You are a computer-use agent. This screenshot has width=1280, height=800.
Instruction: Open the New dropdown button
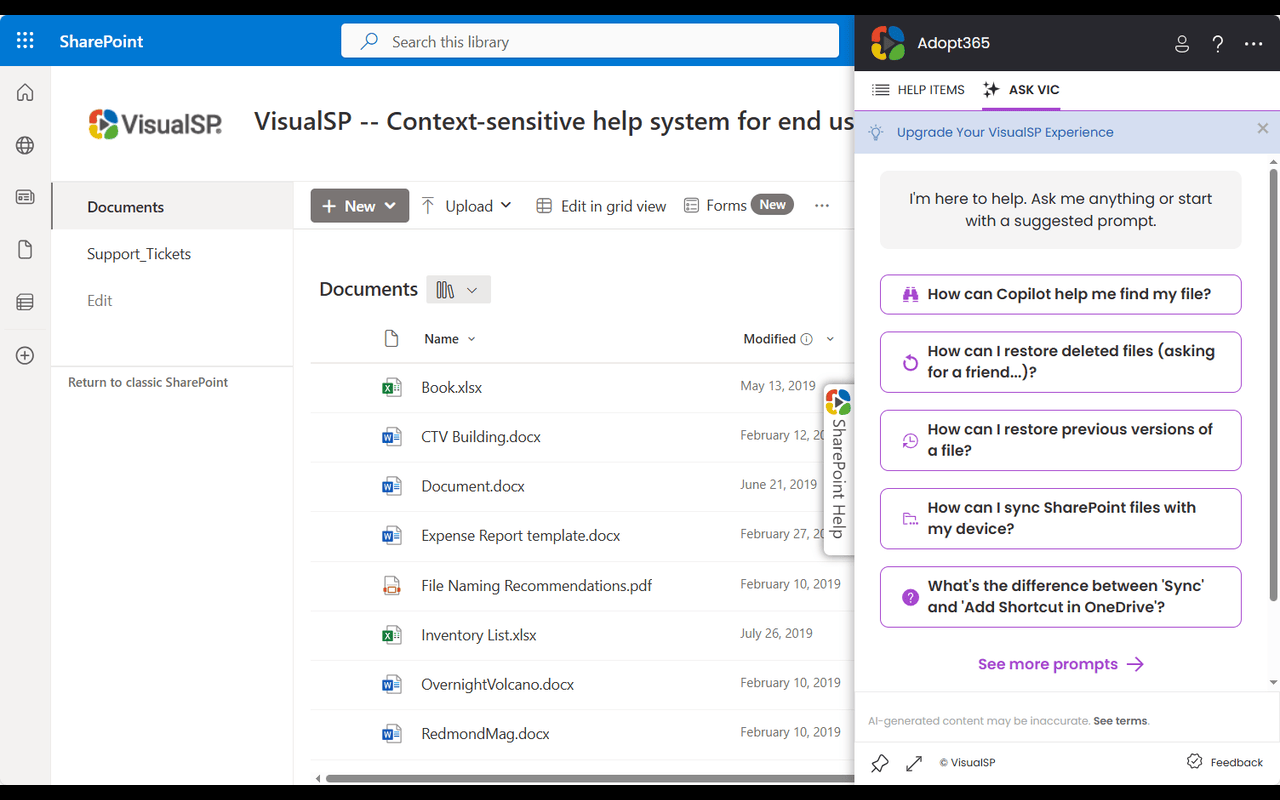(360, 206)
